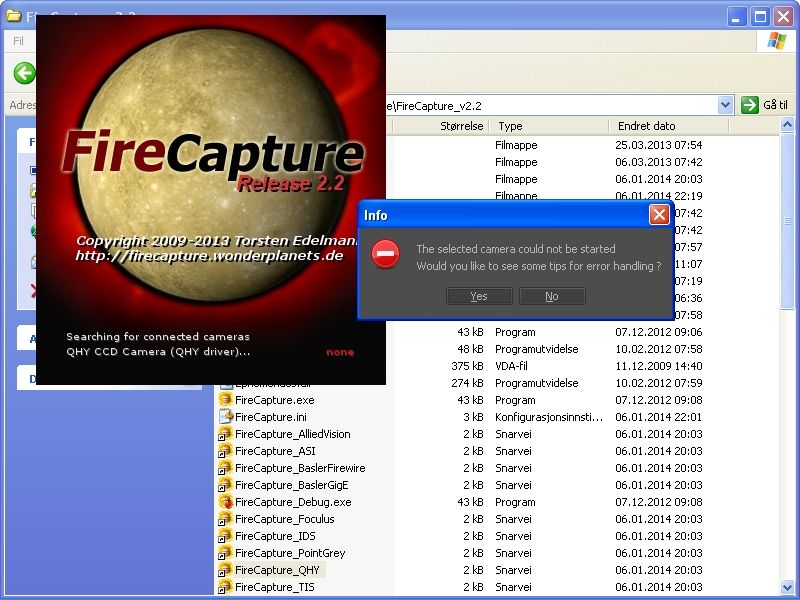This screenshot has width=800, height=600.
Task: Click the file list scrollbar down arrow
Action: [787, 587]
